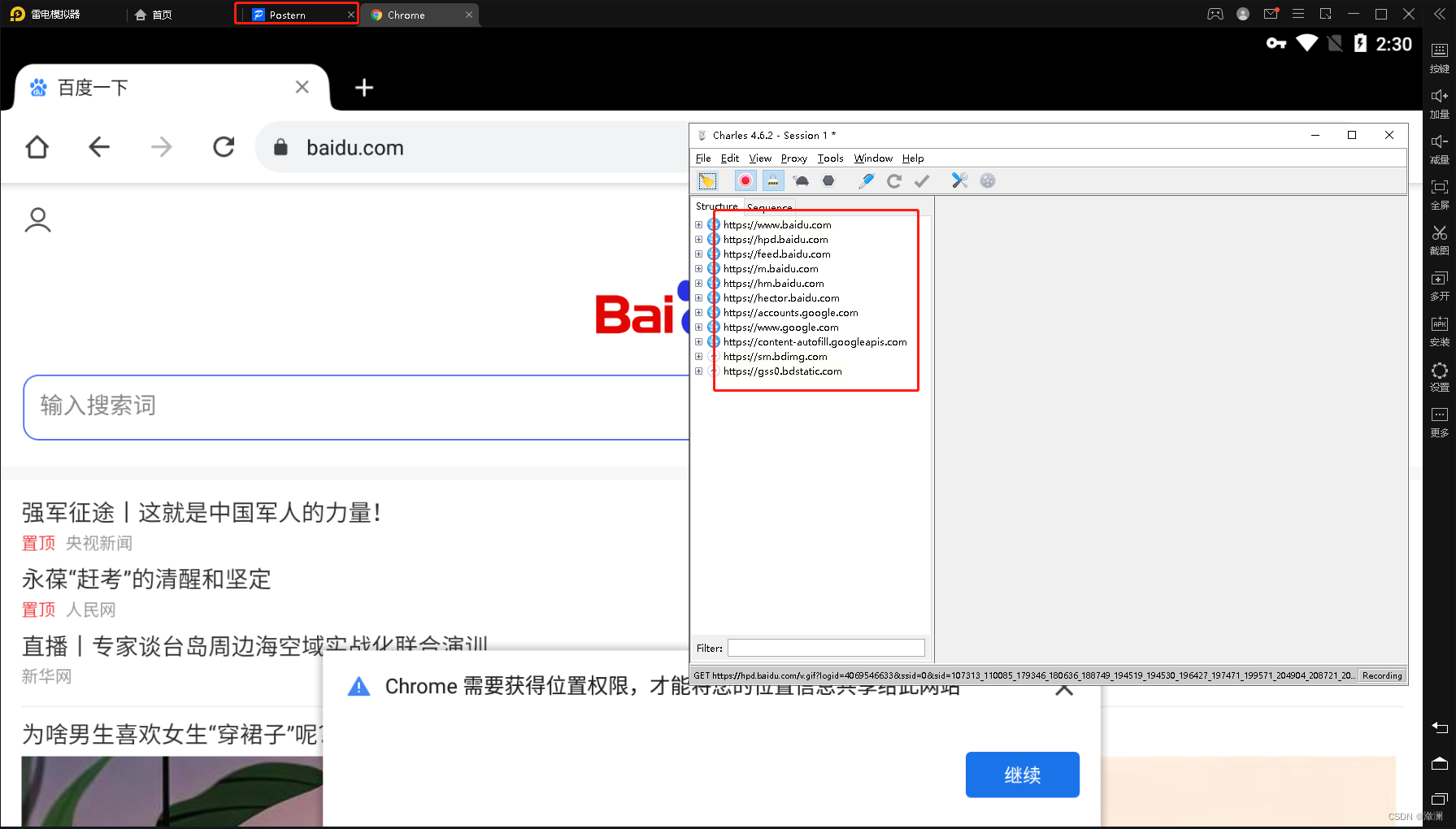1456x829 pixels.
Task: Select the https://sm.bdimg.com host row
Action: [775, 357]
